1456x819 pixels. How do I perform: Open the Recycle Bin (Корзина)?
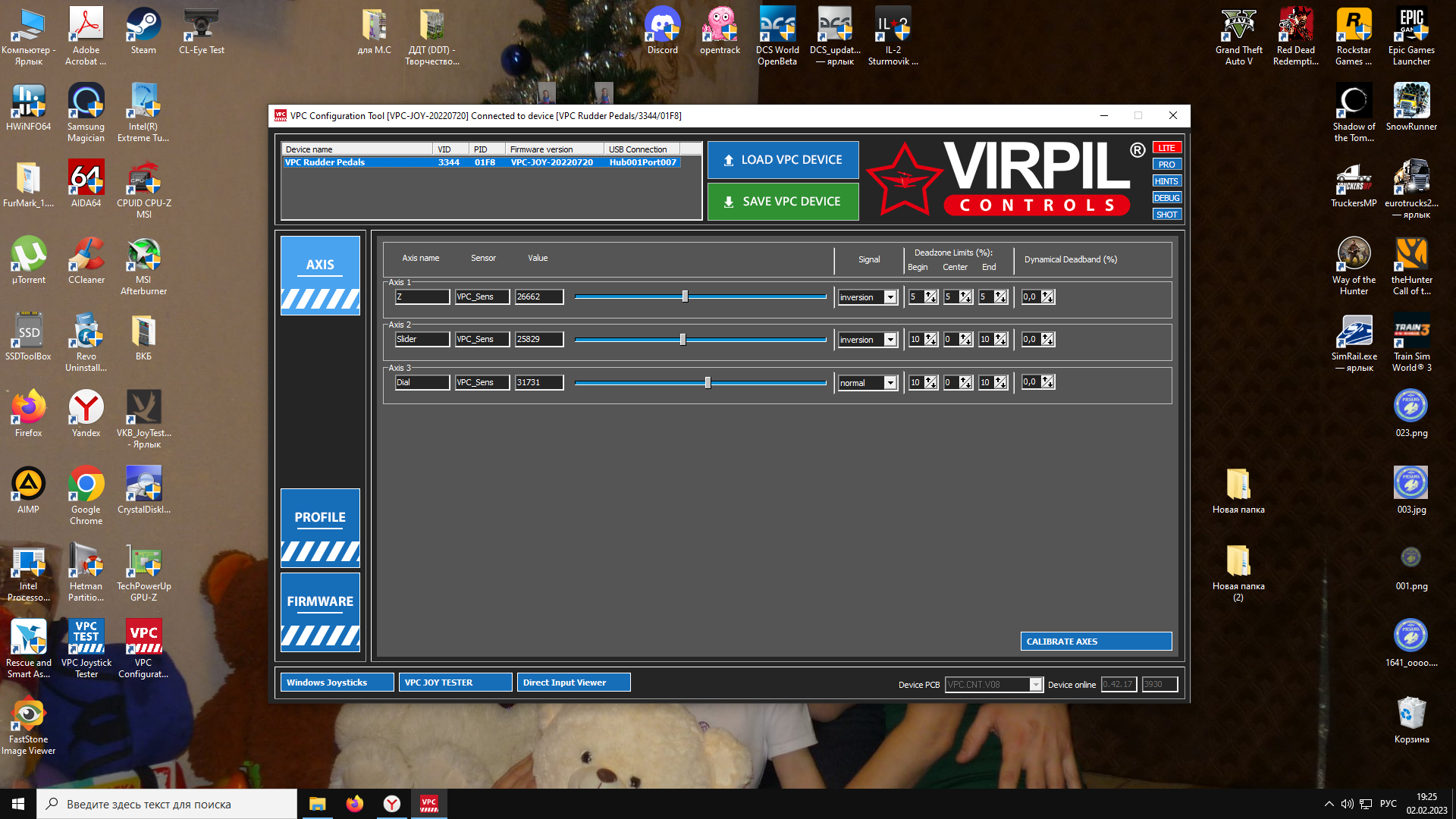(1411, 720)
